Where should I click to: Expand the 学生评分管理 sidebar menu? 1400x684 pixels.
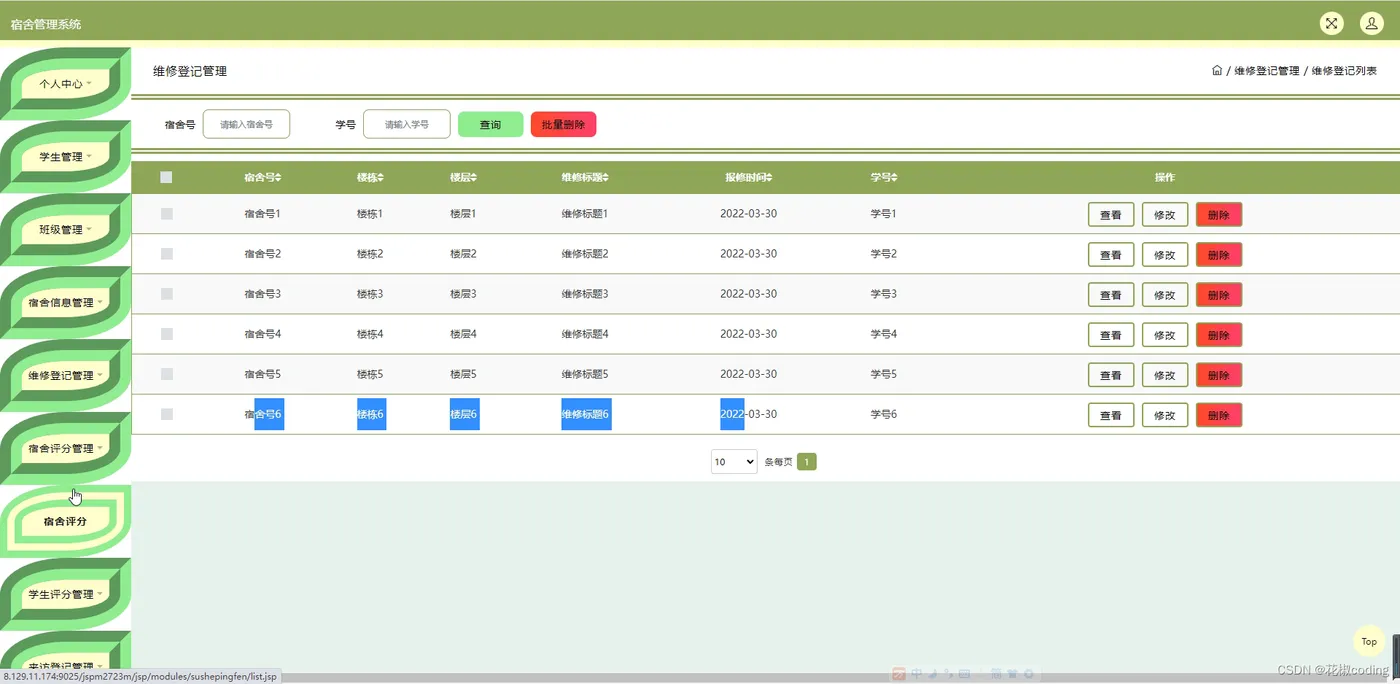tap(66, 595)
